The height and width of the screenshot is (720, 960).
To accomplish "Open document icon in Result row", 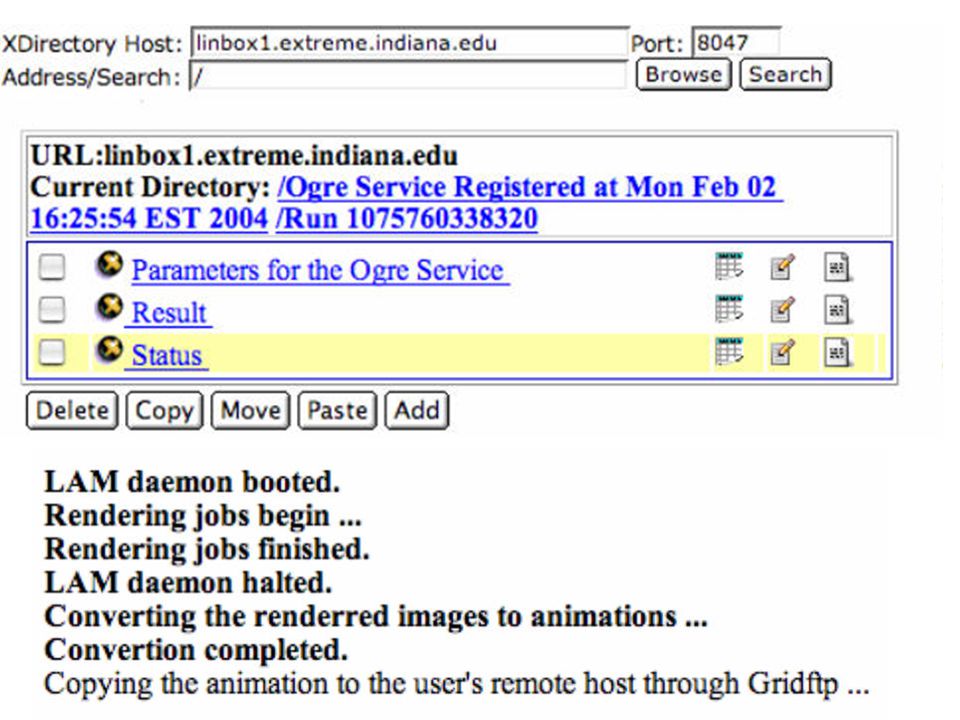I will 837,310.
